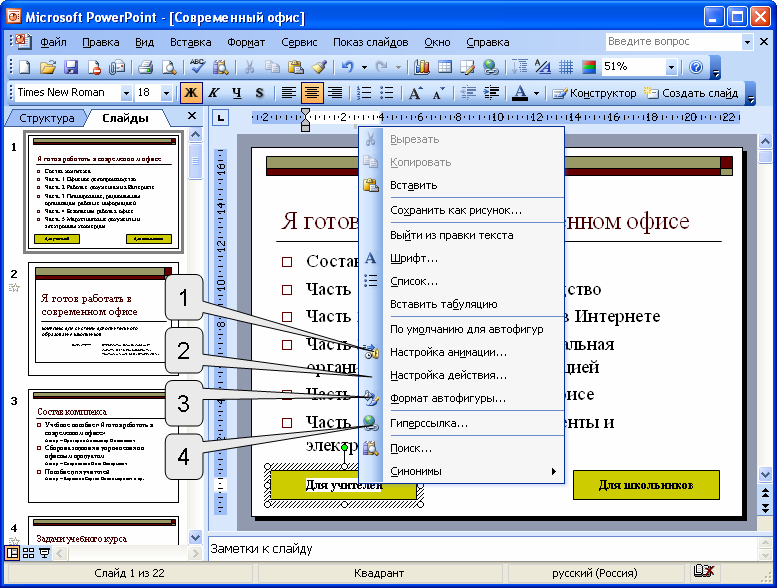Open a file using folder icon
777x588 pixels.
[x=47, y=67]
